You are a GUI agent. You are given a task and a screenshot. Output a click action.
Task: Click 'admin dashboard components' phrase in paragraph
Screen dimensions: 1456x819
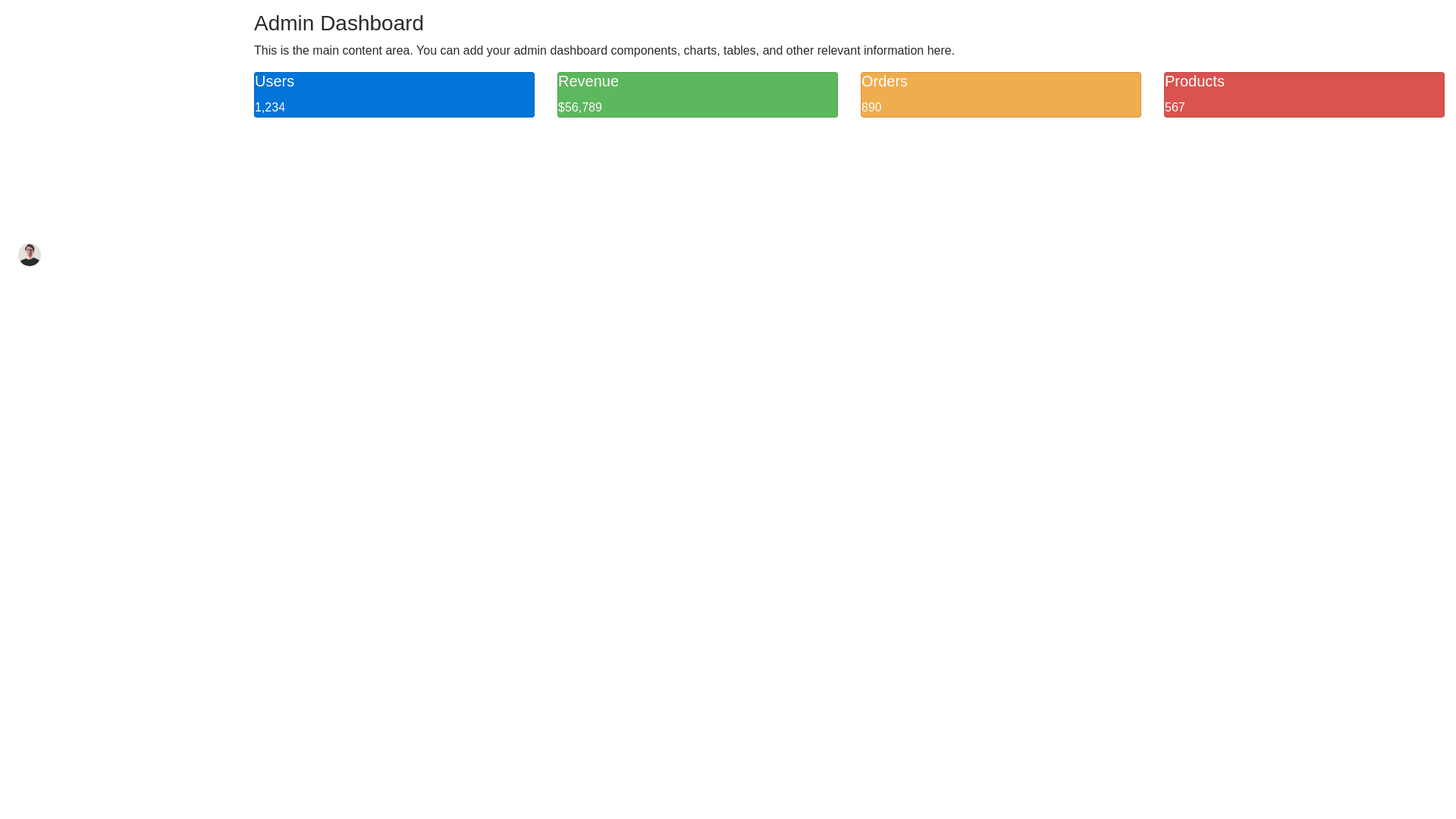click(595, 51)
